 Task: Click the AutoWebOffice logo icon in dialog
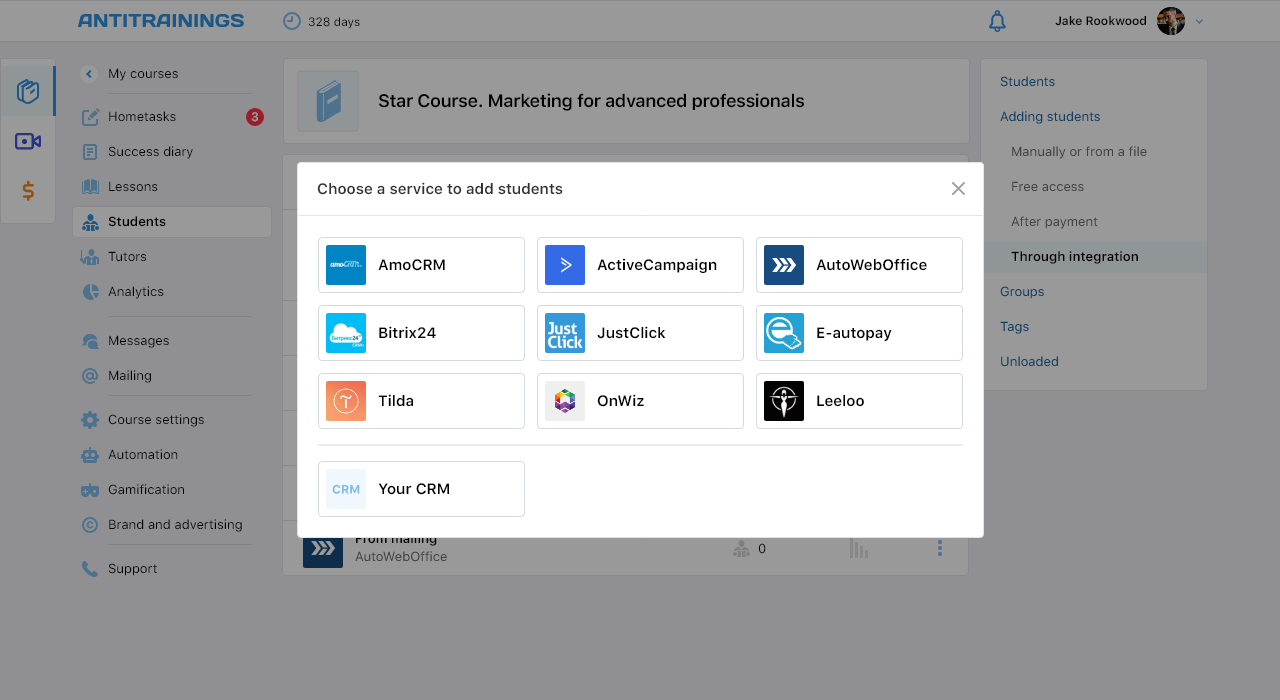(x=784, y=265)
